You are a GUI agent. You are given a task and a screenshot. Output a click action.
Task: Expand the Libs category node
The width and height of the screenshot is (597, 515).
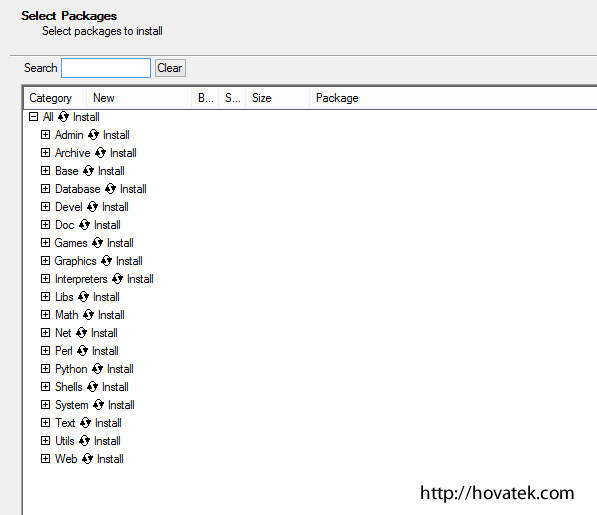pyautogui.click(x=45, y=296)
